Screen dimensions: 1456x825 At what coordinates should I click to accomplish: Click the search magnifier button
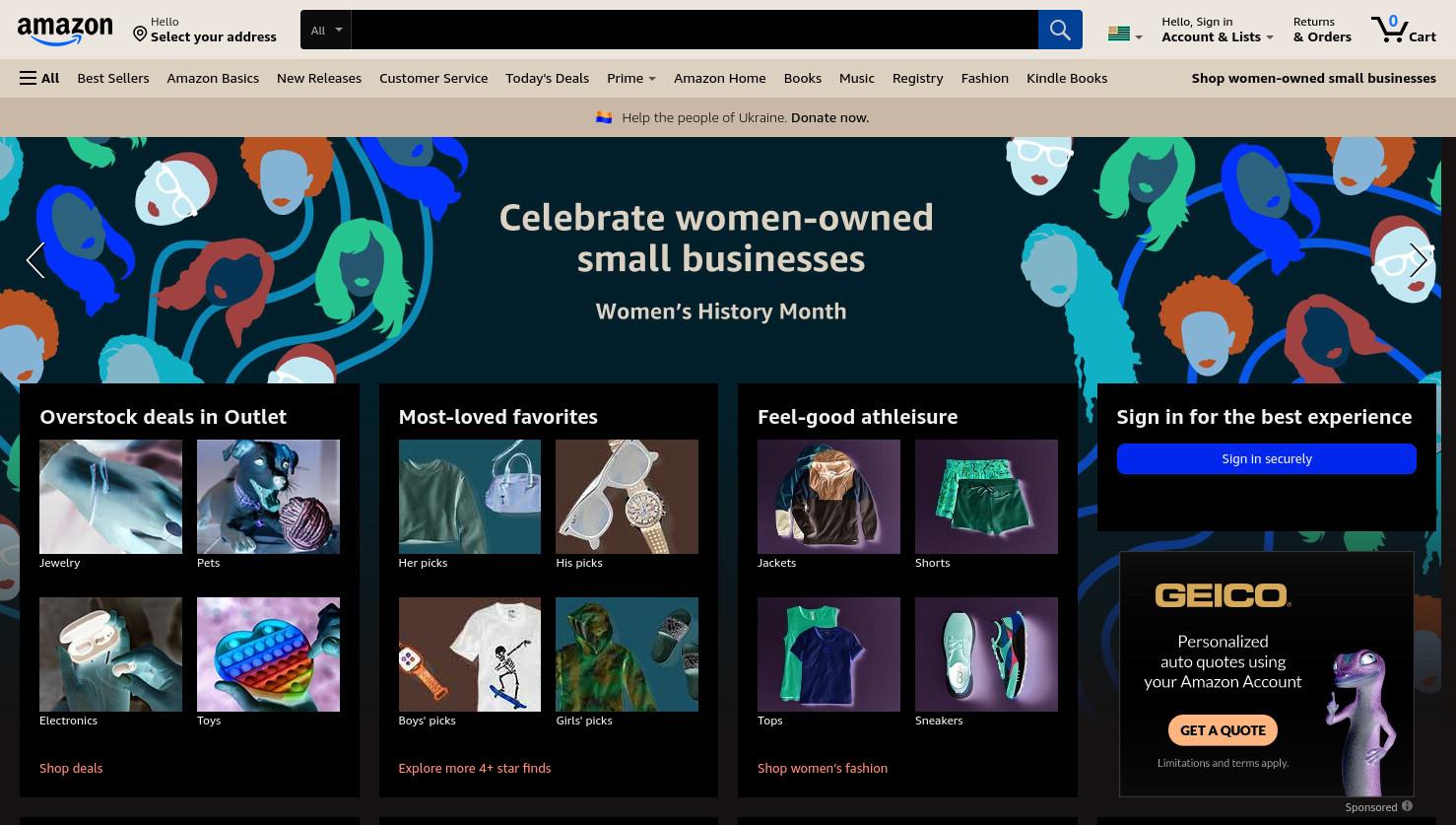pos(1060,30)
